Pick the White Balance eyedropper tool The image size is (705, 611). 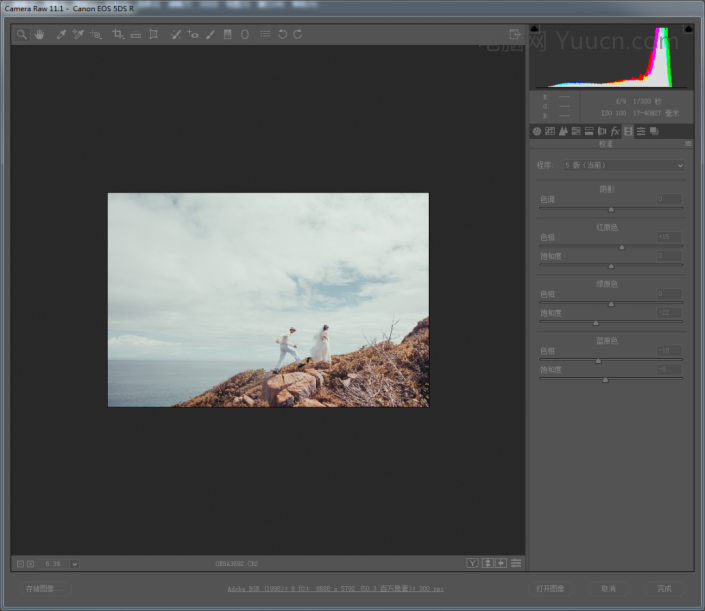tap(61, 34)
